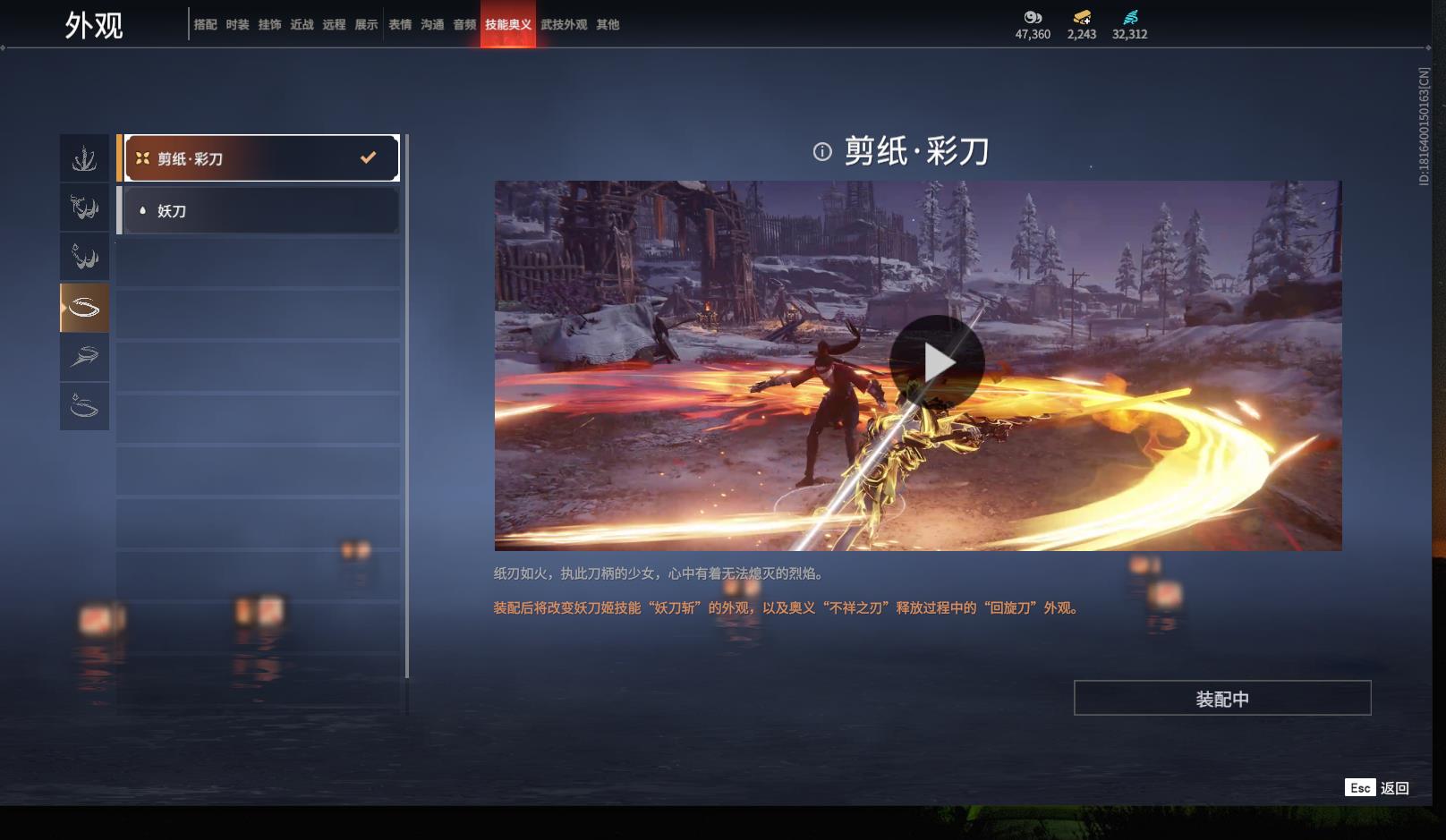
Task: Open the 其他 tab
Action: (608, 24)
